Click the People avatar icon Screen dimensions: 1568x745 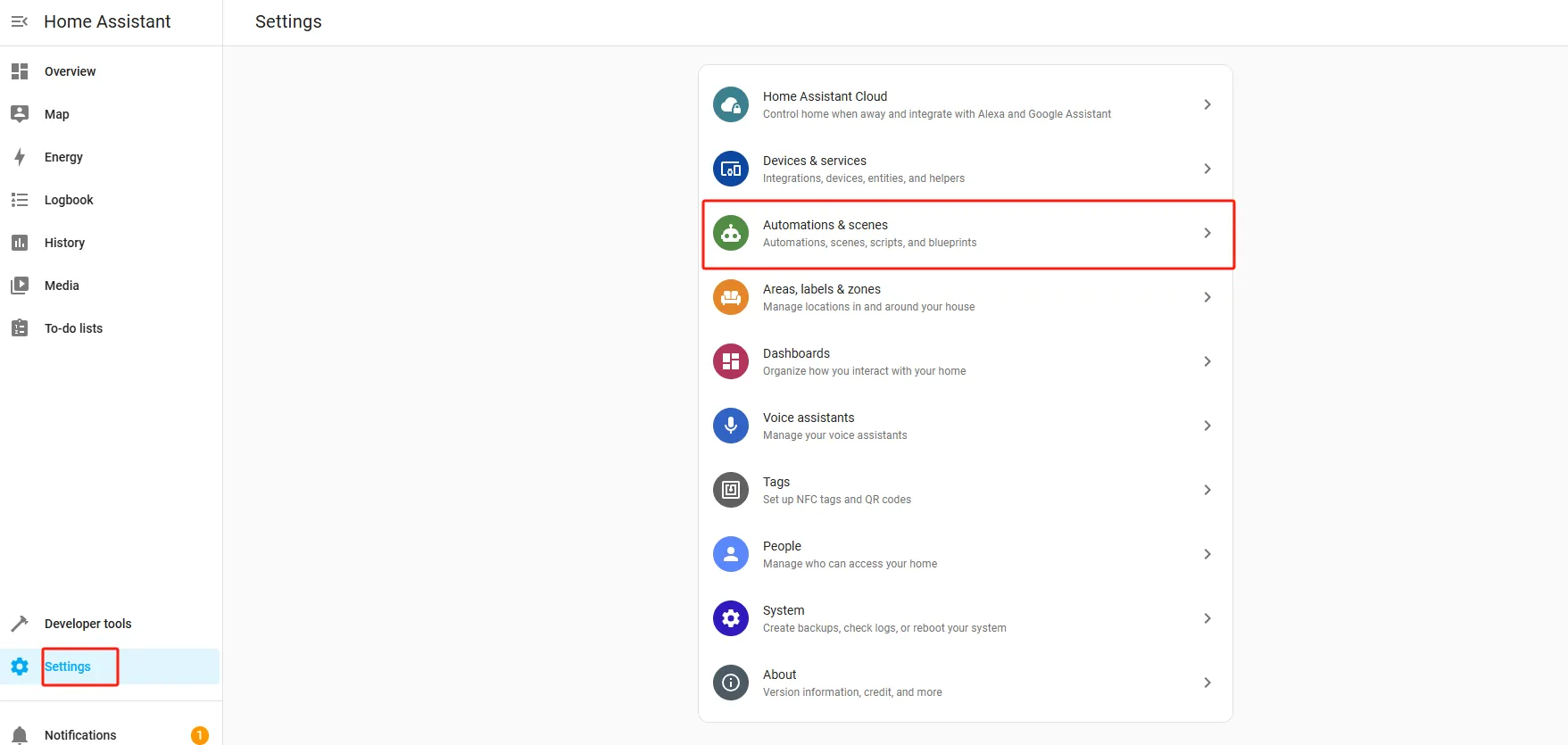[x=730, y=554]
